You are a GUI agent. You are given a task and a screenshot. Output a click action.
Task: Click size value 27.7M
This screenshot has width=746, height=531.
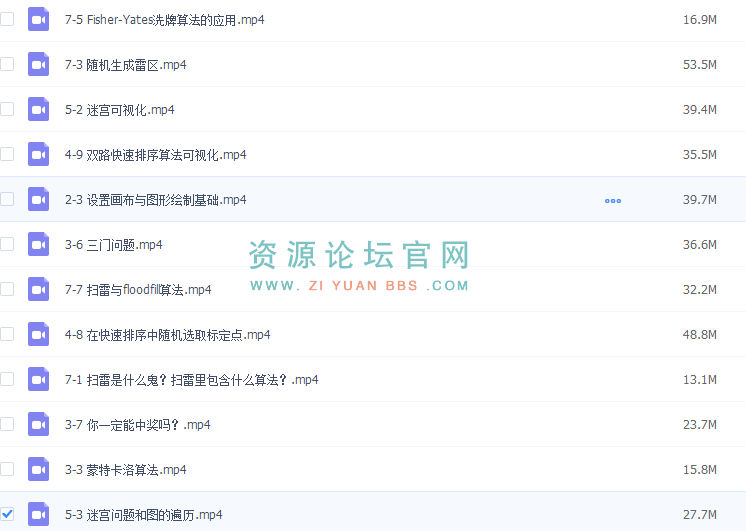[x=700, y=515]
